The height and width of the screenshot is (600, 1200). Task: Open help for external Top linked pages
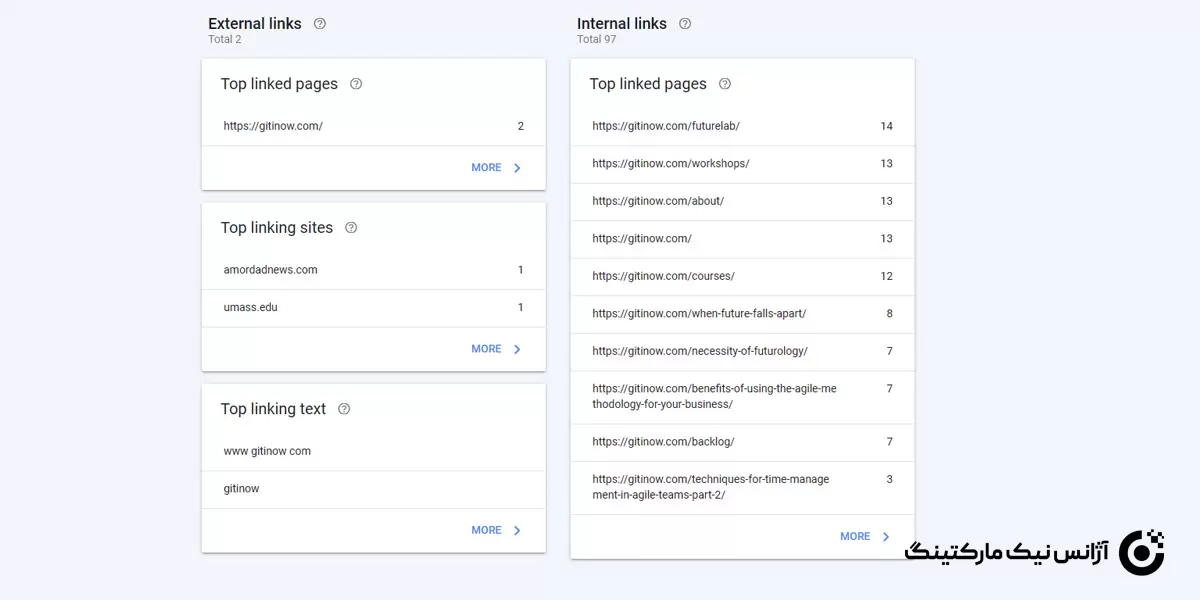point(356,84)
